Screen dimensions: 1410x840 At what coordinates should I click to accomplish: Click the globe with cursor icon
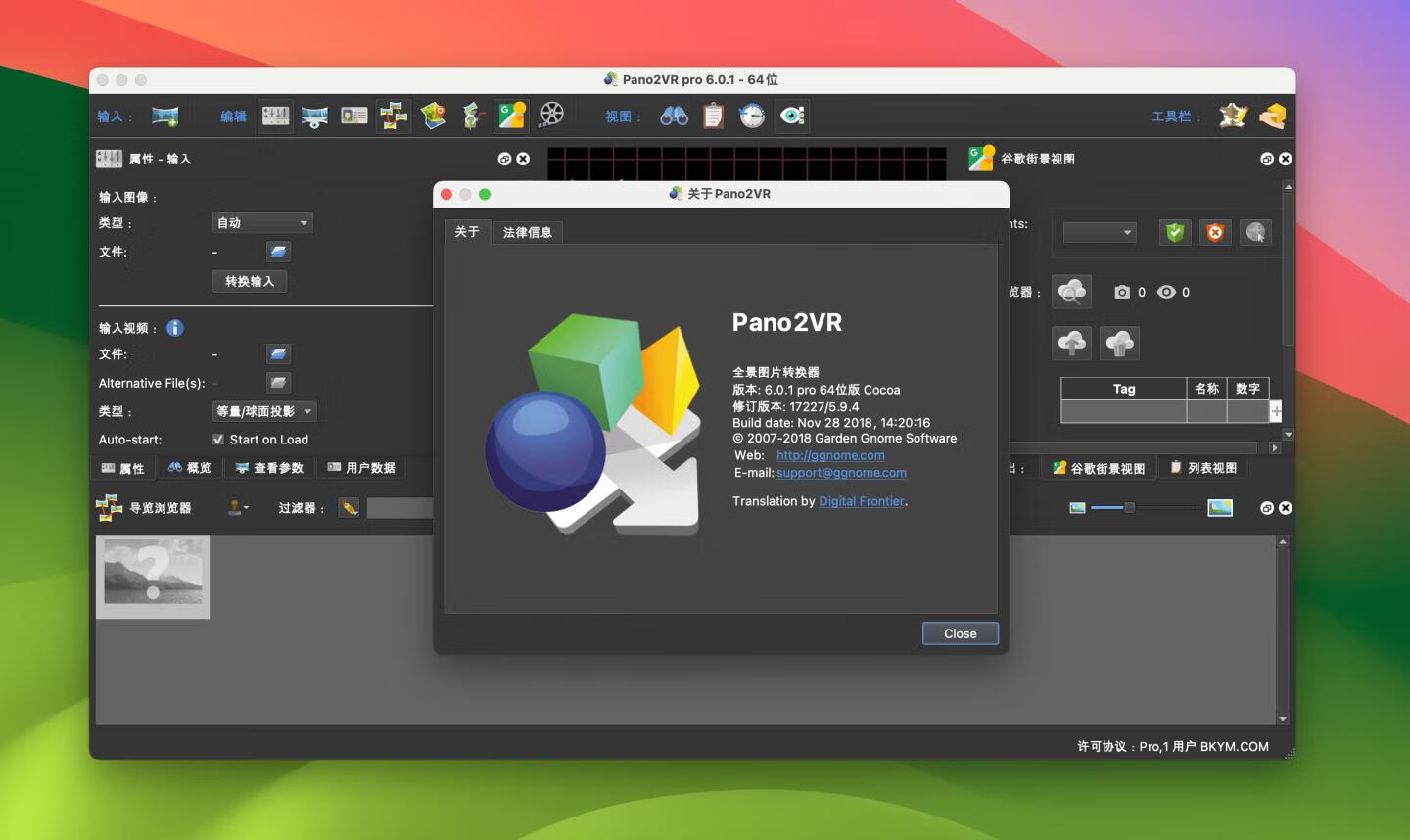(1255, 232)
